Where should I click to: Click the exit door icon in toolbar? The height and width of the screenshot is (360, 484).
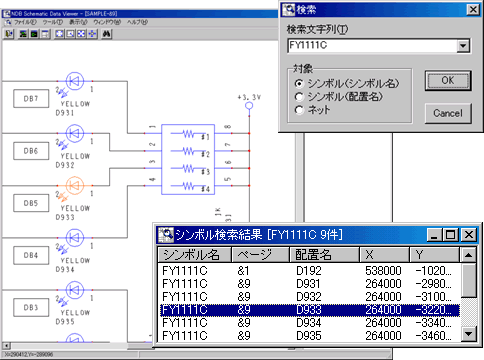(x=9, y=34)
